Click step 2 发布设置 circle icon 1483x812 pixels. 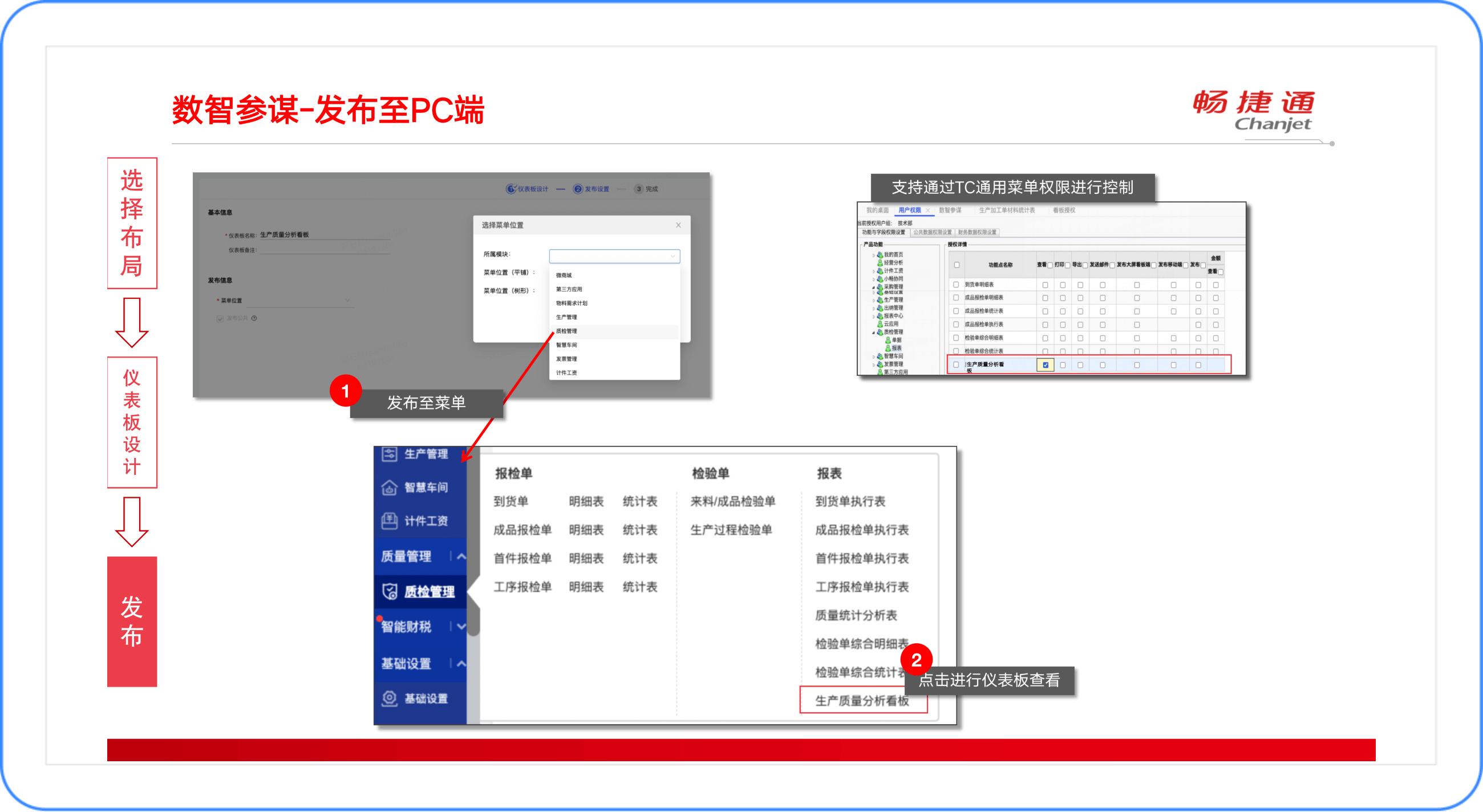click(577, 189)
